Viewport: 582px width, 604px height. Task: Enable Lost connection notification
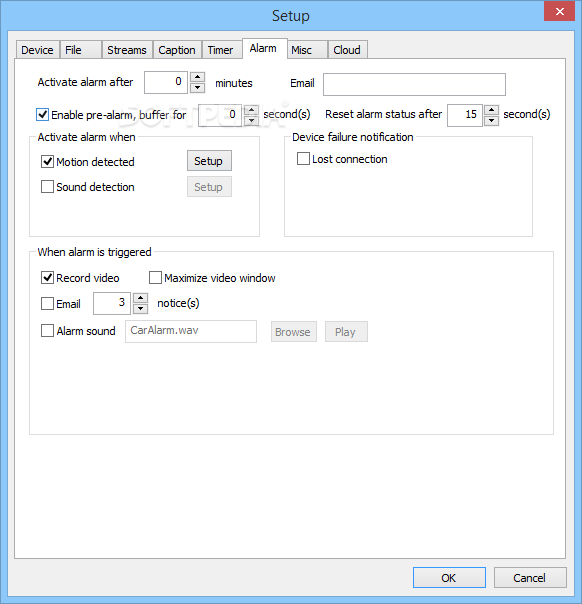click(x=303, y=159)
